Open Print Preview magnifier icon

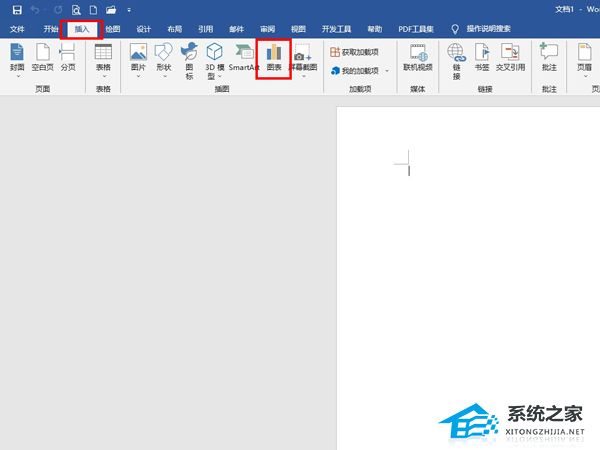click(76, 10)
